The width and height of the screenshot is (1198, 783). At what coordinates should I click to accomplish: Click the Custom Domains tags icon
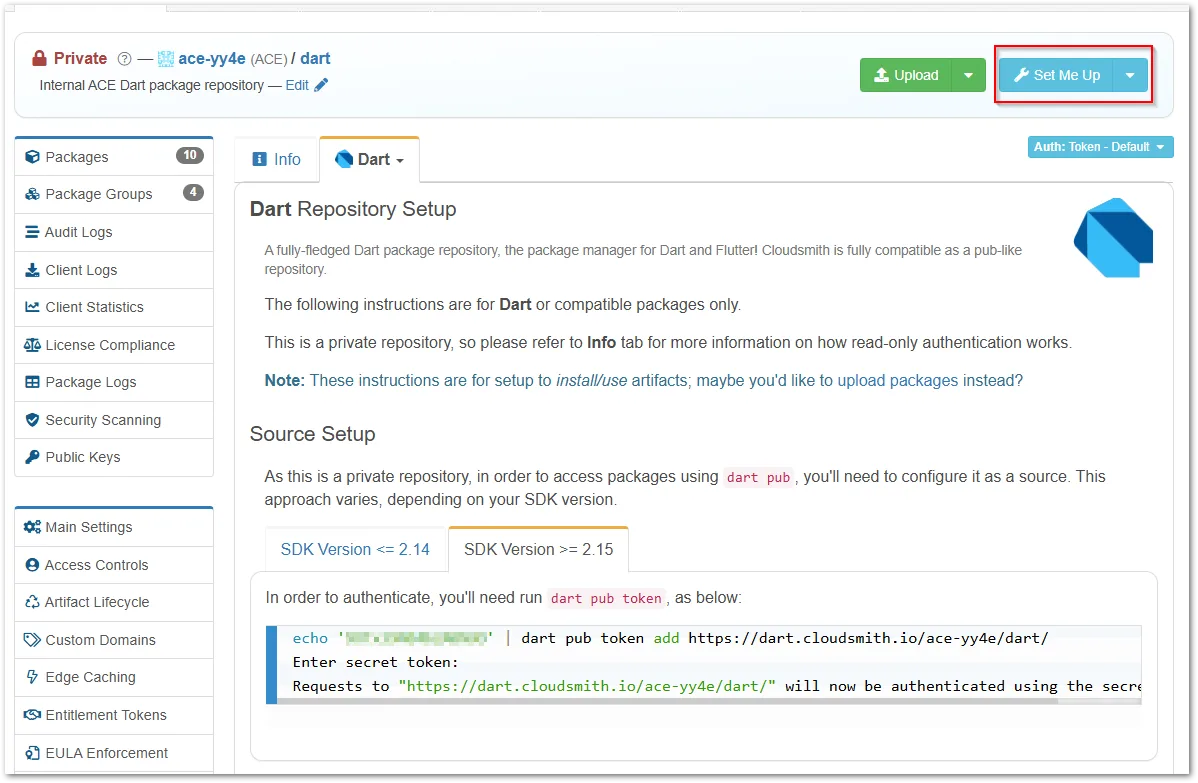pos(32,639)
